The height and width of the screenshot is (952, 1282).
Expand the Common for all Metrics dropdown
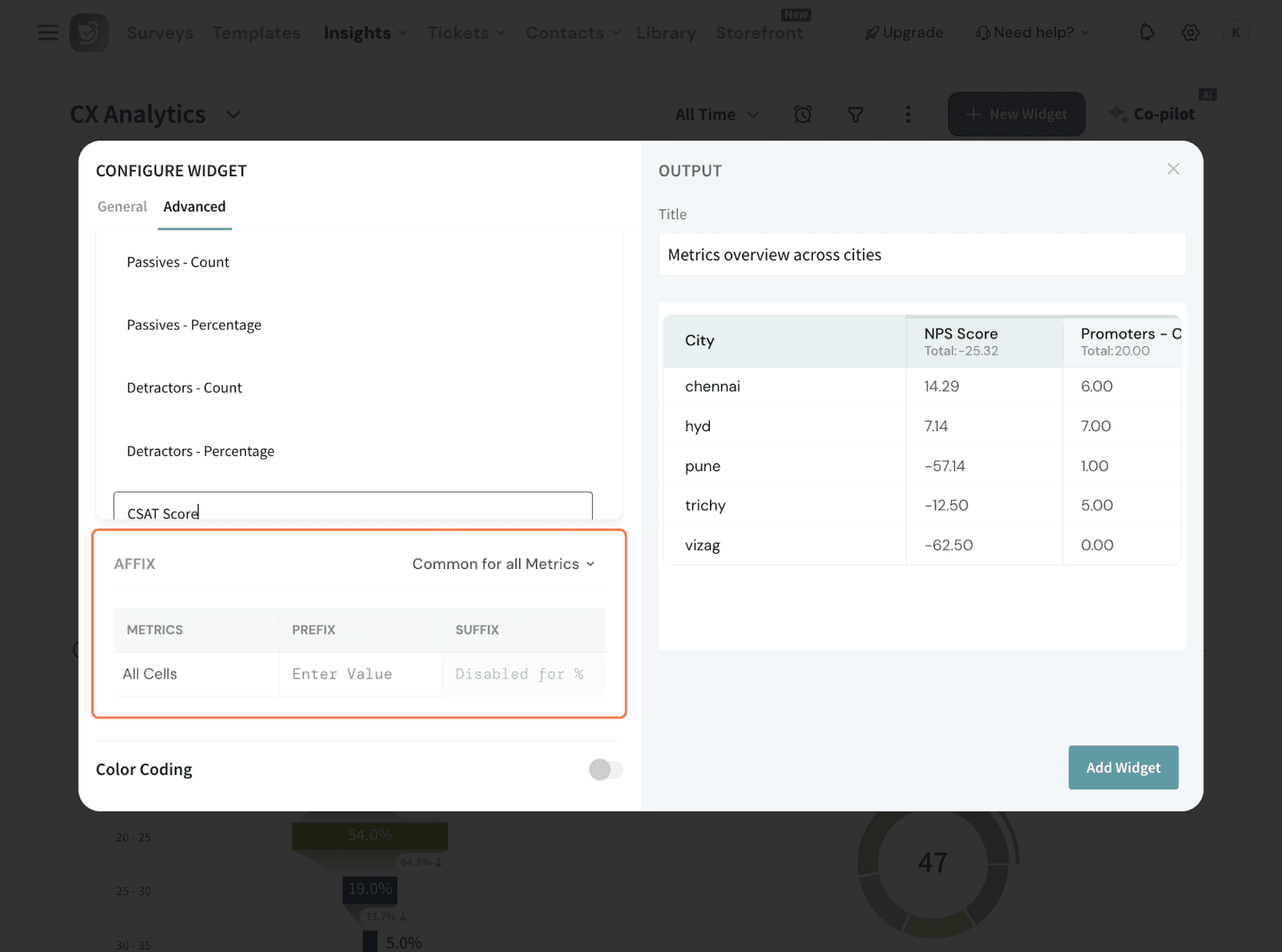pyautogui.click(x=504, y=564)
